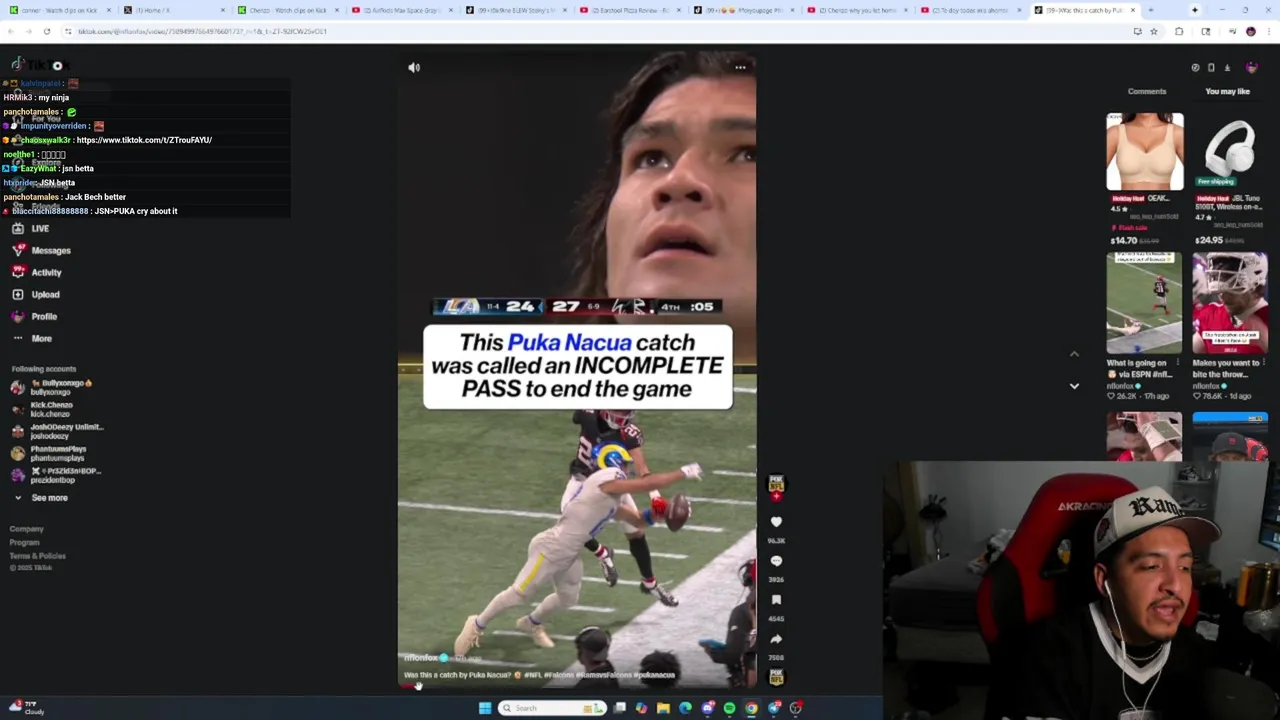Screen dimensions: 1280x720
Task: Open a new browser tab
Action: pos(1150,10)
